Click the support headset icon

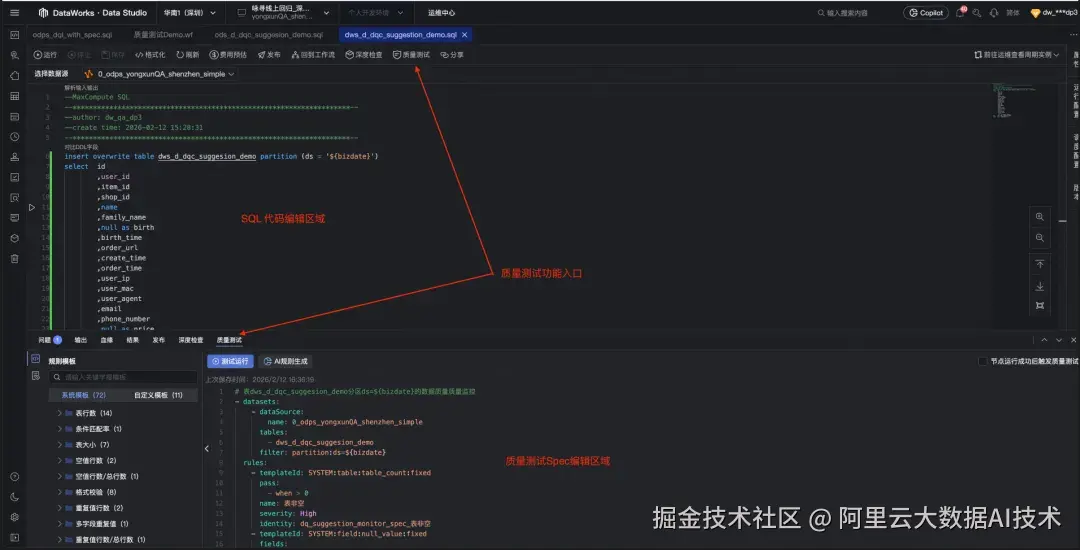[994, 12]
